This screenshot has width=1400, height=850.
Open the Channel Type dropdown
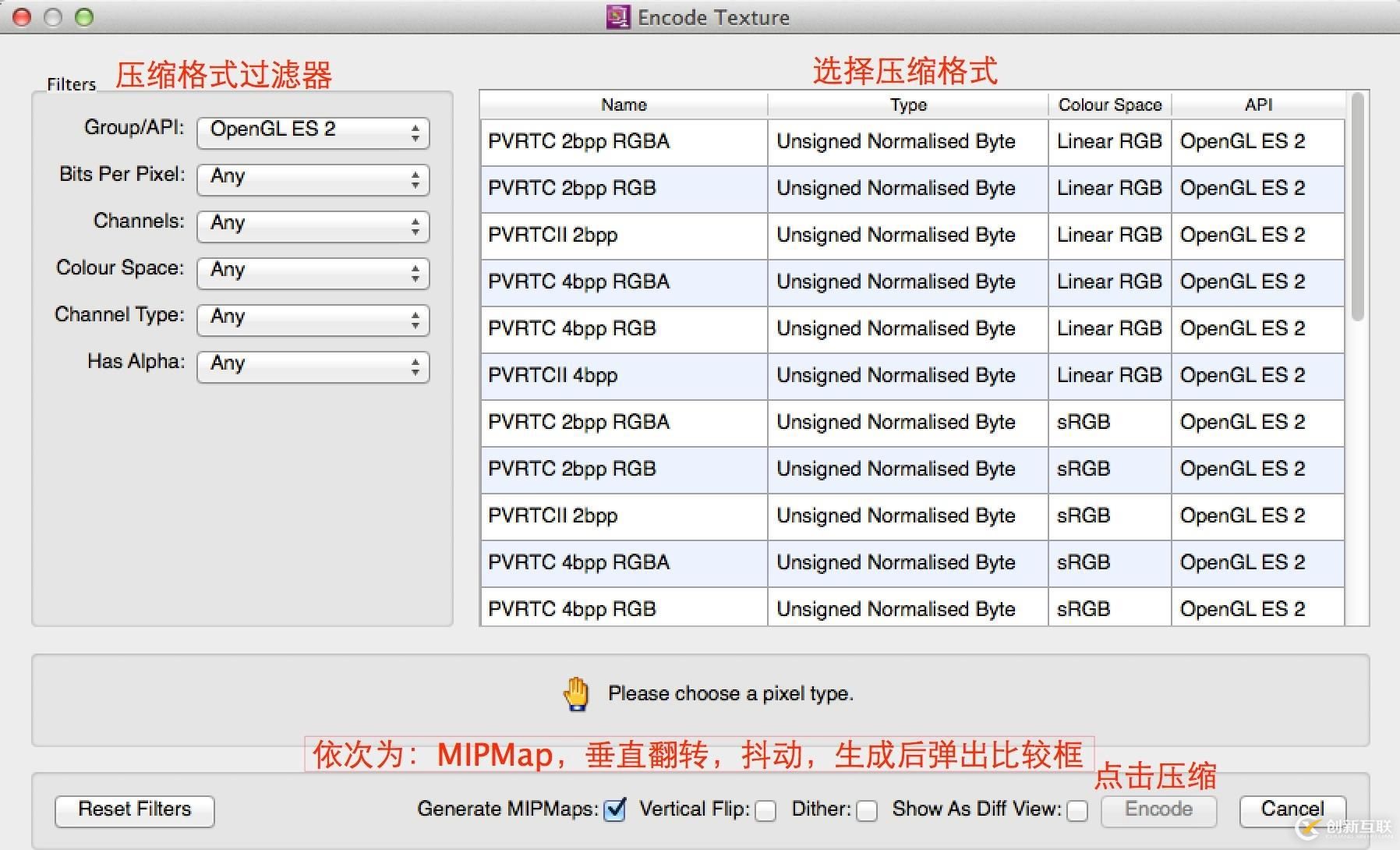(313, 320)
